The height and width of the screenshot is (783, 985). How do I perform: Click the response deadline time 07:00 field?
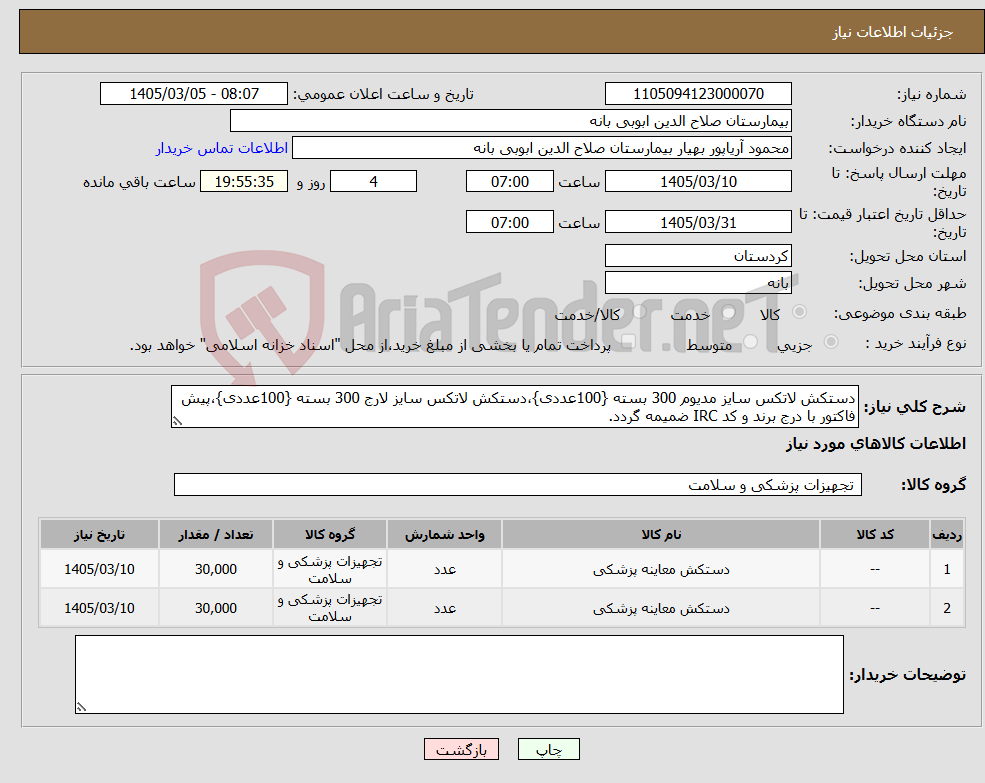click(509, 182)
